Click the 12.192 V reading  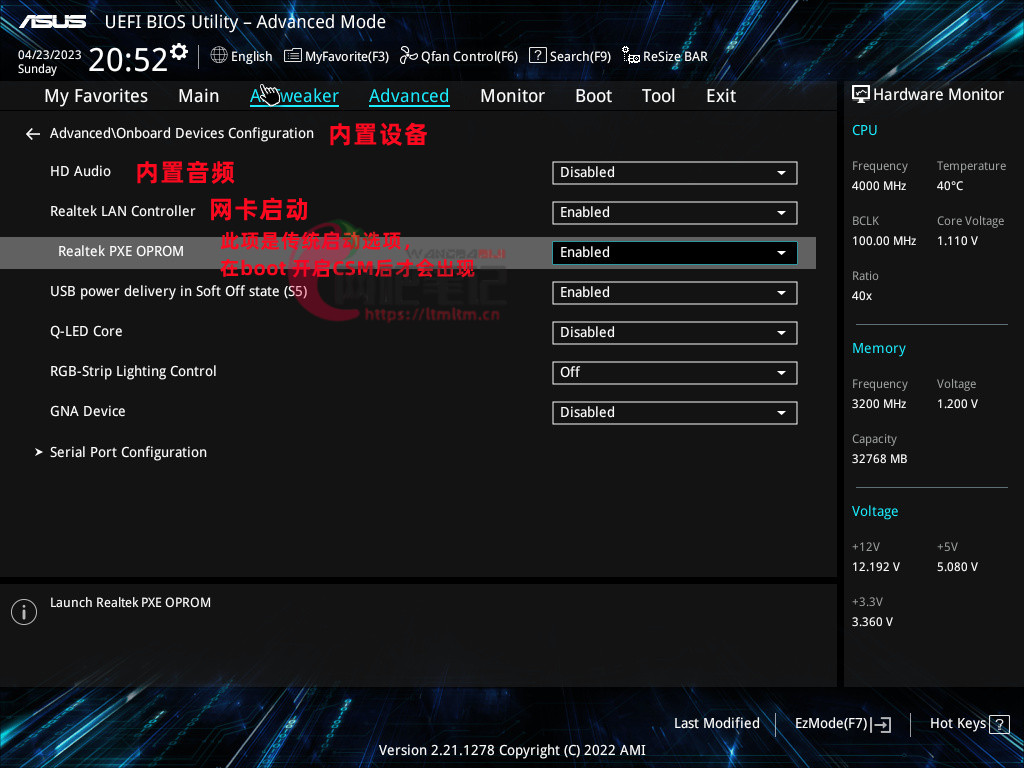tap(876, 567)
